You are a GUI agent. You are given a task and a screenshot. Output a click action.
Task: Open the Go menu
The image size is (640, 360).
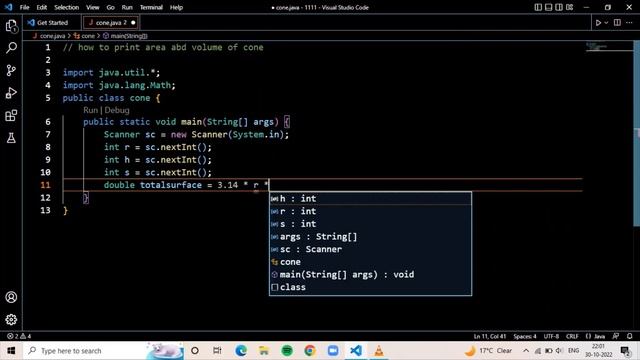pos(110,7)
